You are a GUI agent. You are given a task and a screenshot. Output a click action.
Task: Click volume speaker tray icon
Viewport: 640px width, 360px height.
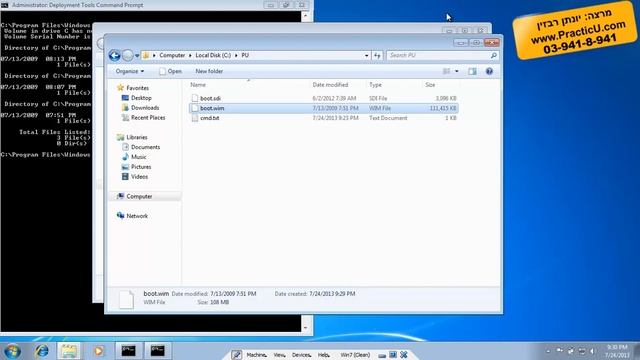(x=593, y=351)
